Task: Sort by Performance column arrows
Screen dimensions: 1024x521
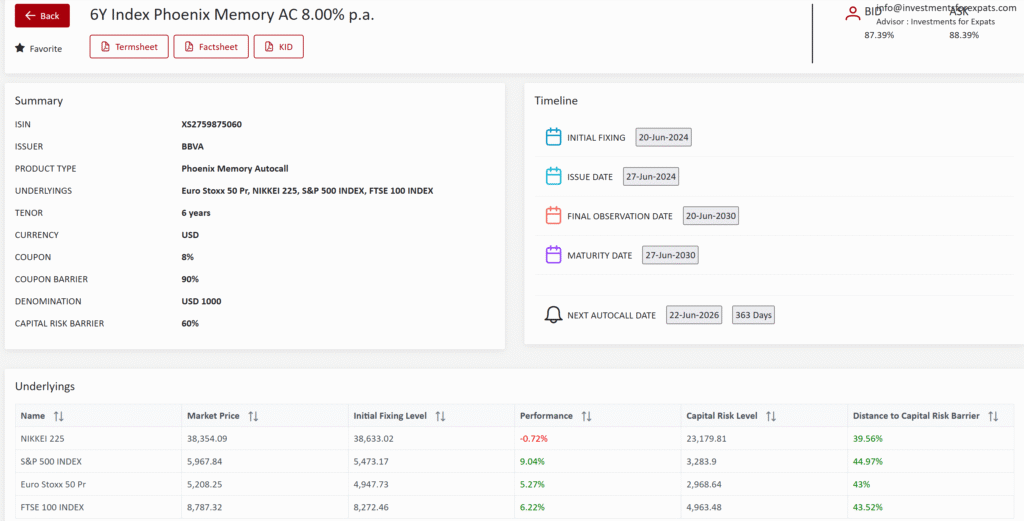Action: coord(586,416)
